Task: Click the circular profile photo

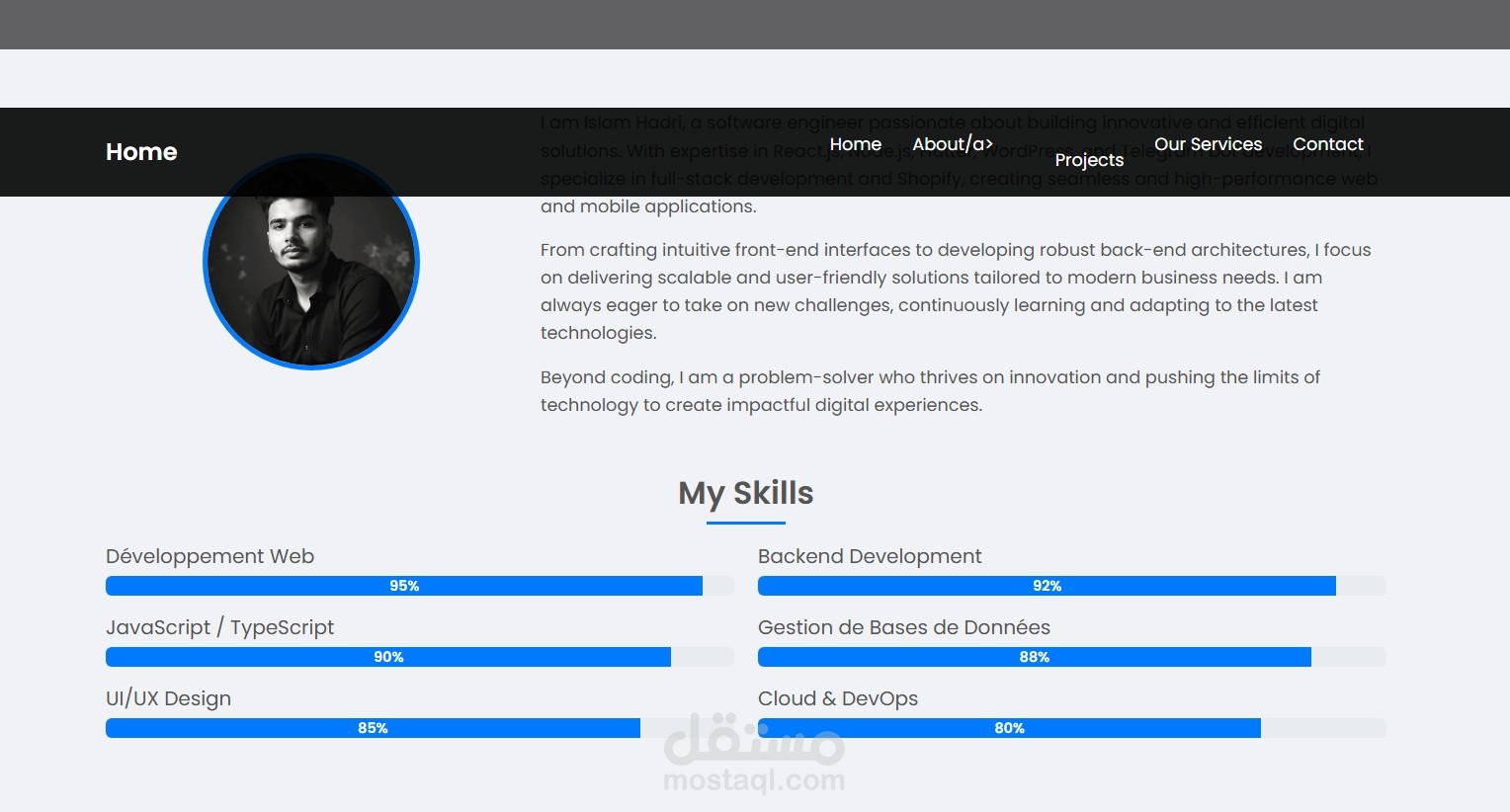Action: click(311, 262)
